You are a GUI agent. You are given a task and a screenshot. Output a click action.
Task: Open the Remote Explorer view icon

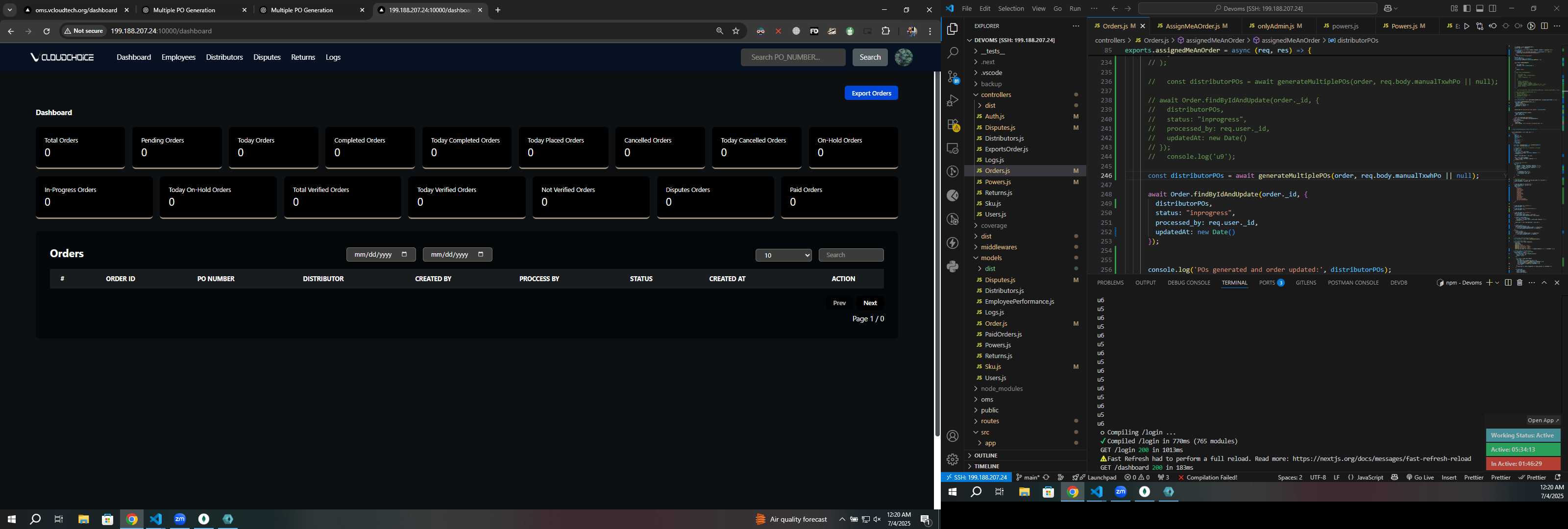[953, 148]
